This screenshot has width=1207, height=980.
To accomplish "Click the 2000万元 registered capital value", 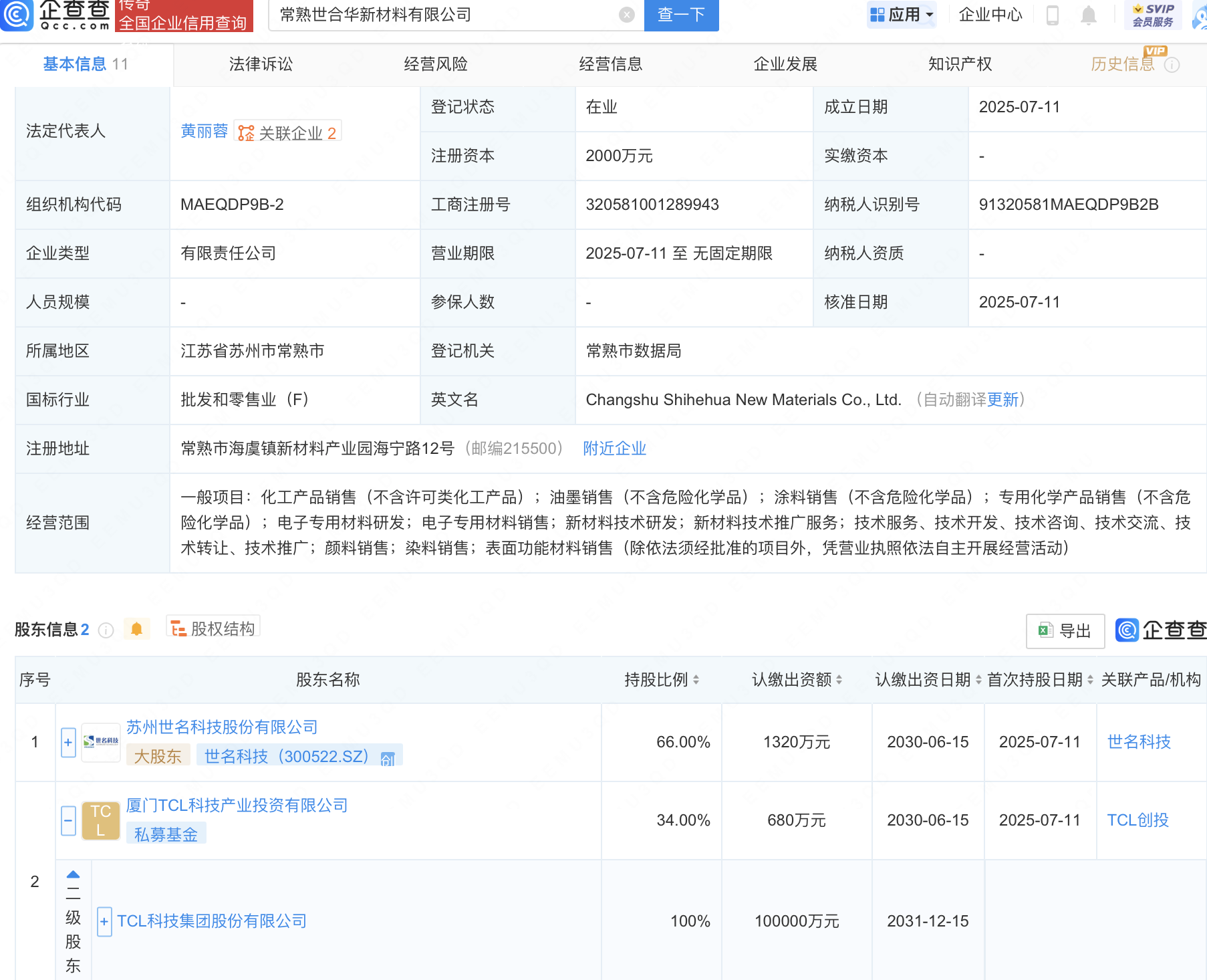I will click(620, 156).
